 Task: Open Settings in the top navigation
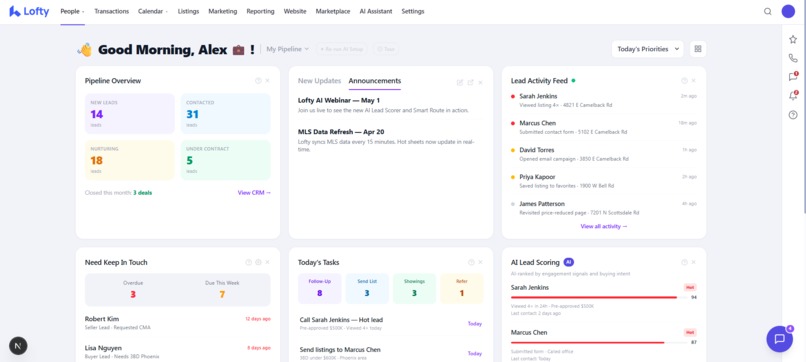[x=413, y=11]
